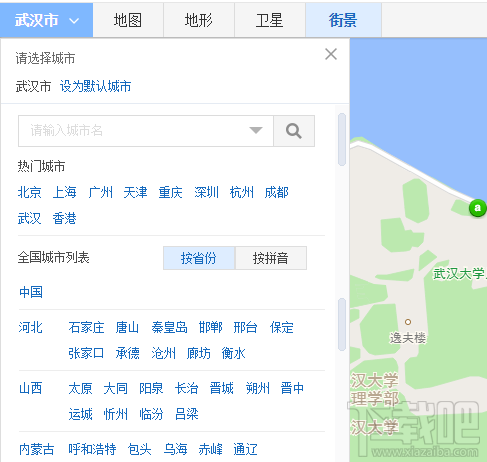The height and width of the screenshot is (462, 487).
Task: Choose city 赤峰
Action: 210,449
